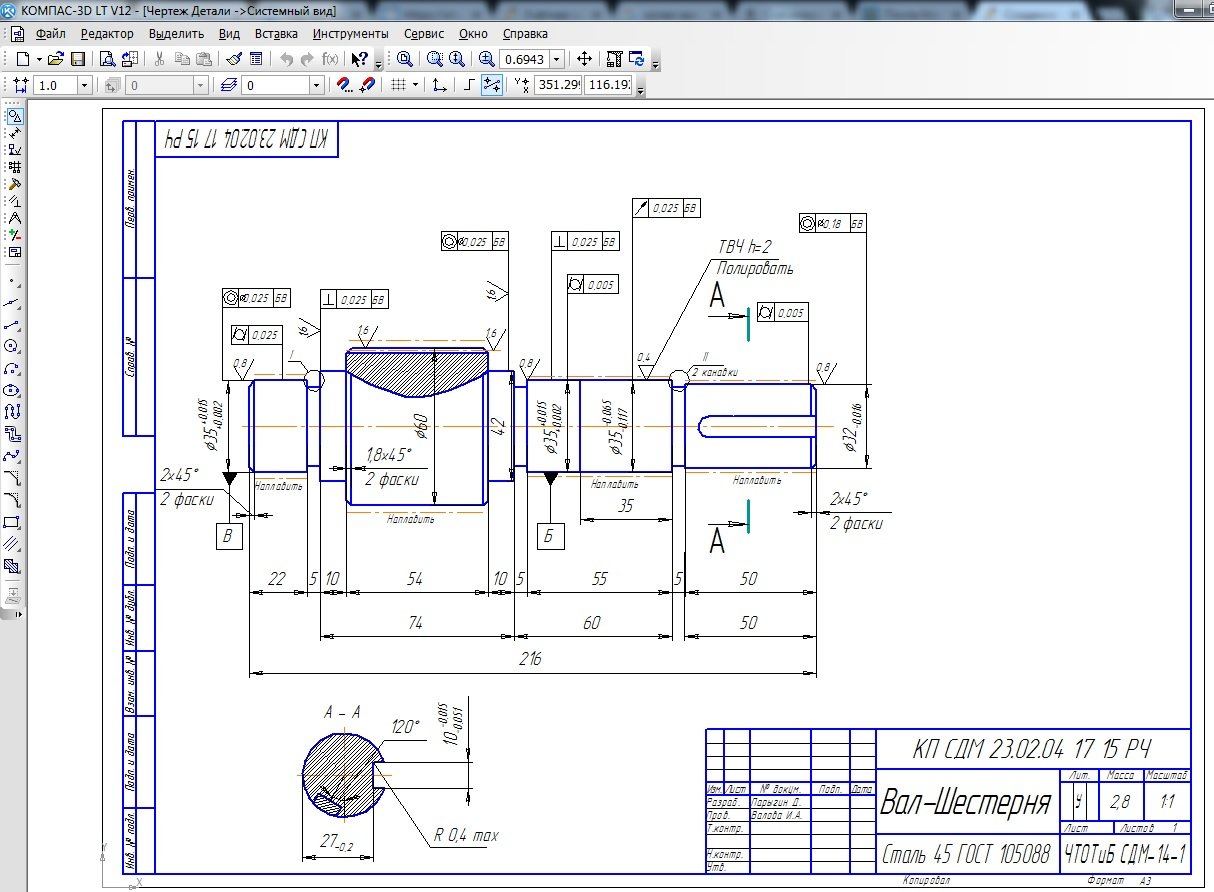Open print preview from the toolbar
The height and width of the screenshot is (892, 1214).
(x=107, y=59)
